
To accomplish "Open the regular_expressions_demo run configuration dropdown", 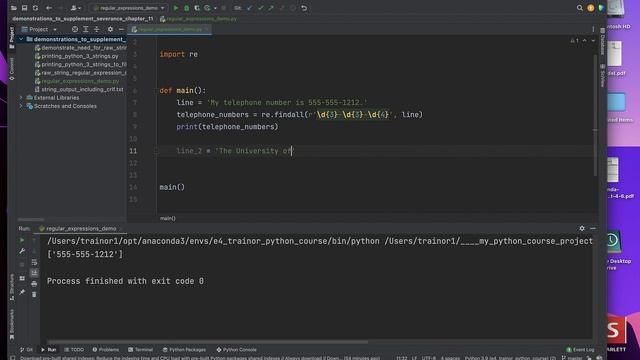I will coord(129,8).
